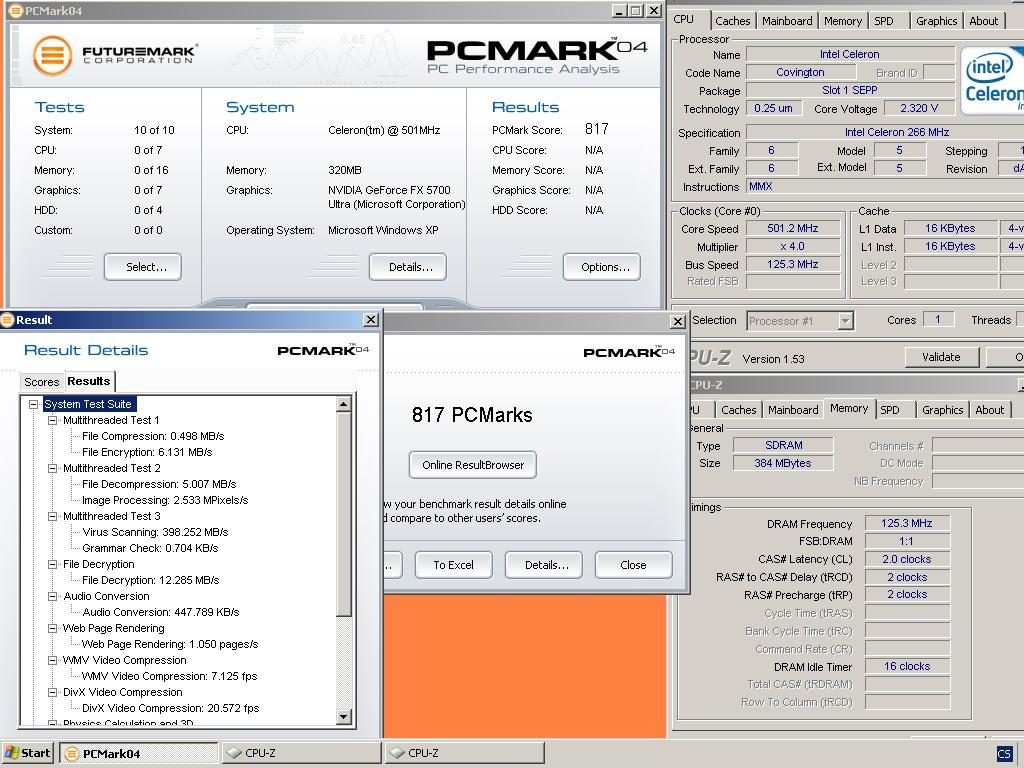Viewport: 1024px width, 768px height.
Task: Select Web Page Rendering: 1.050 pages/s row
Action: pos(170,644)
